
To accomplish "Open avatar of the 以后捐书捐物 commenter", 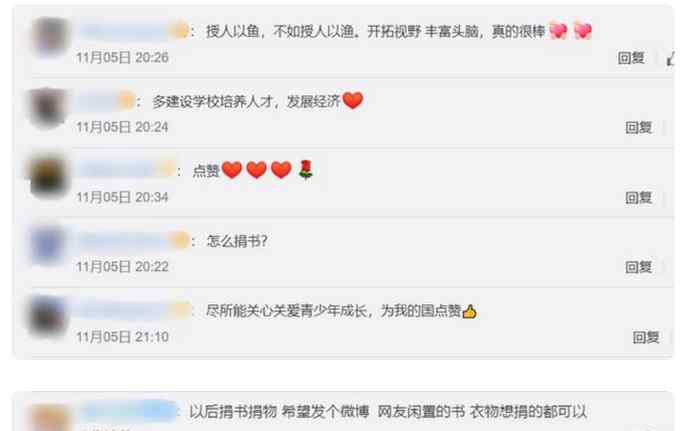I will pos(51,418).
